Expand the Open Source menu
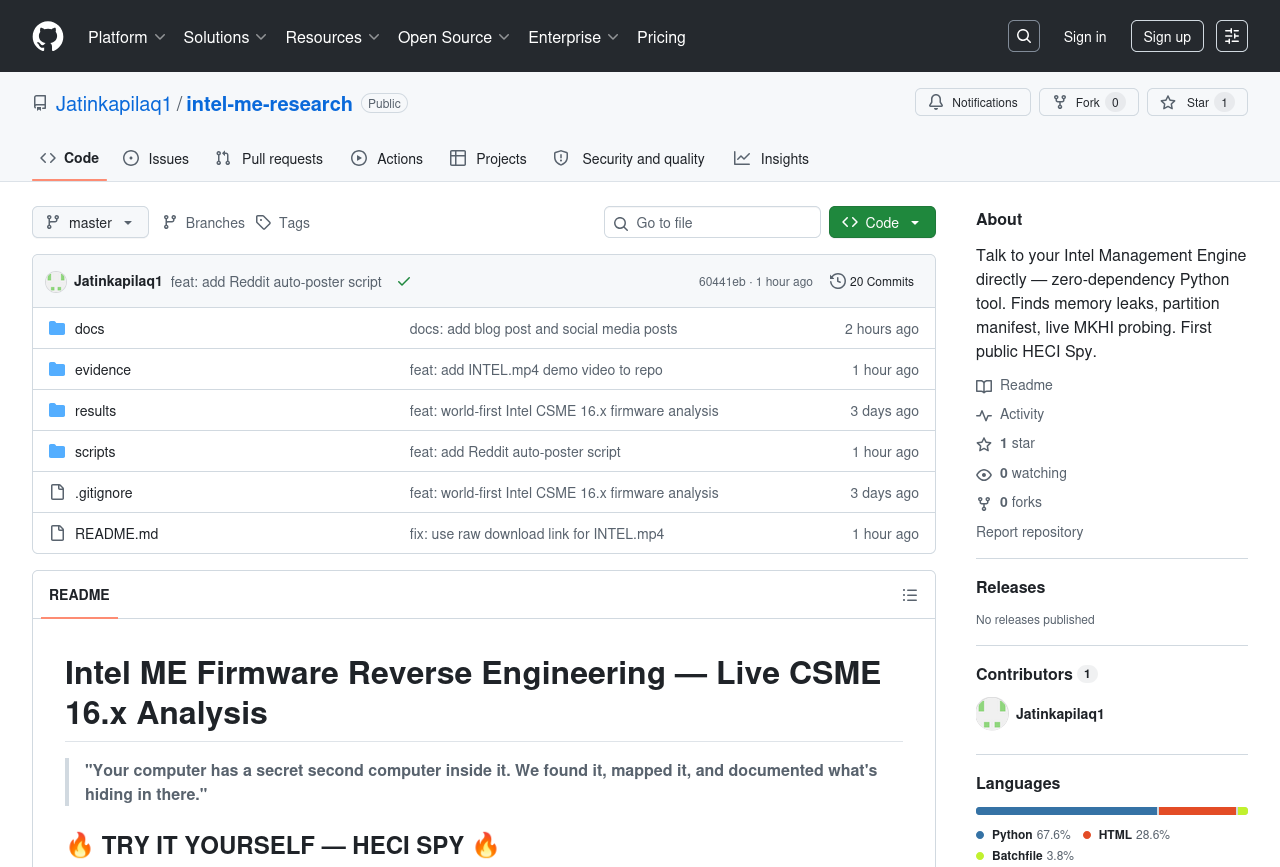 [454, 37]
